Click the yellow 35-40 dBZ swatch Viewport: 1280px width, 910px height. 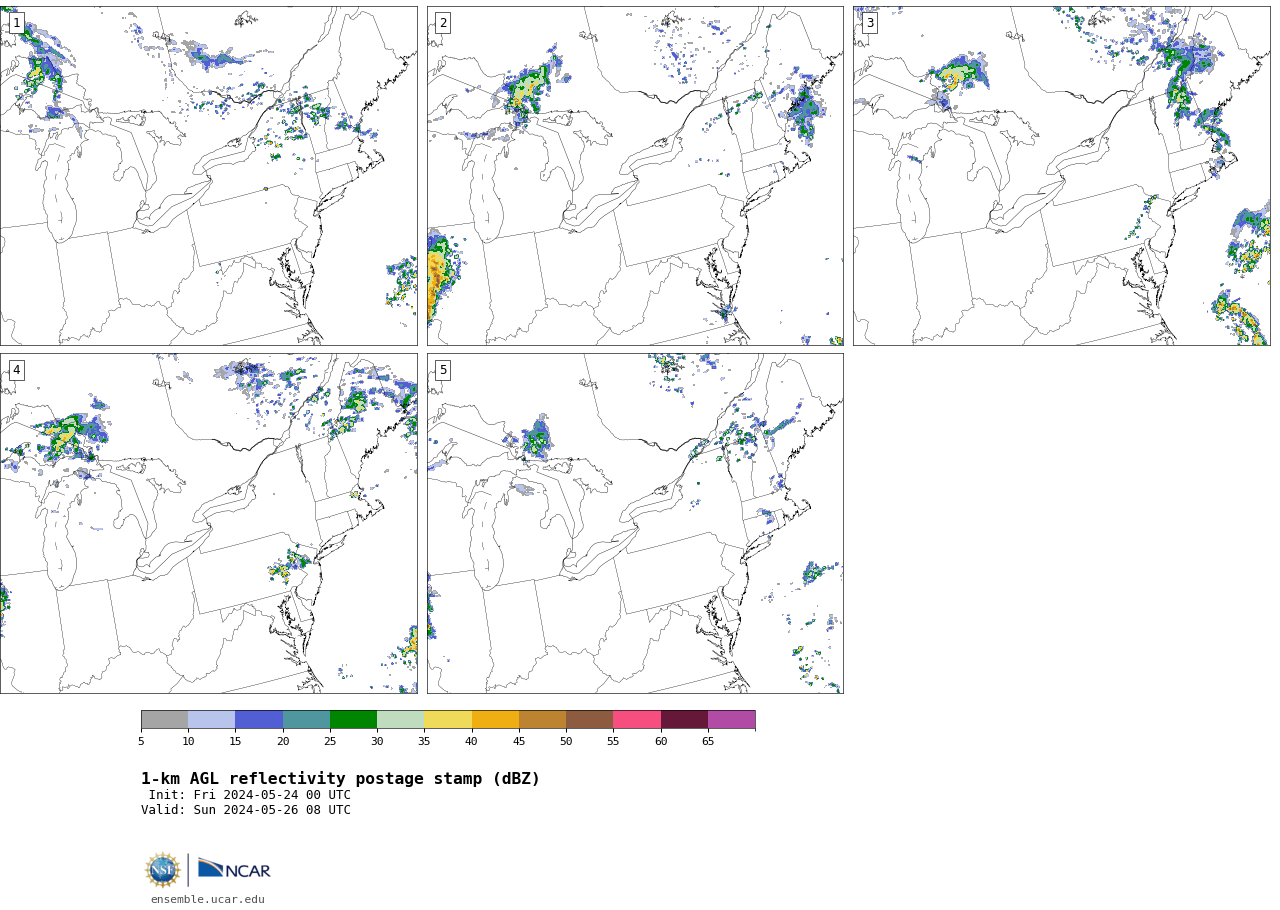click(x=448, y=720)
